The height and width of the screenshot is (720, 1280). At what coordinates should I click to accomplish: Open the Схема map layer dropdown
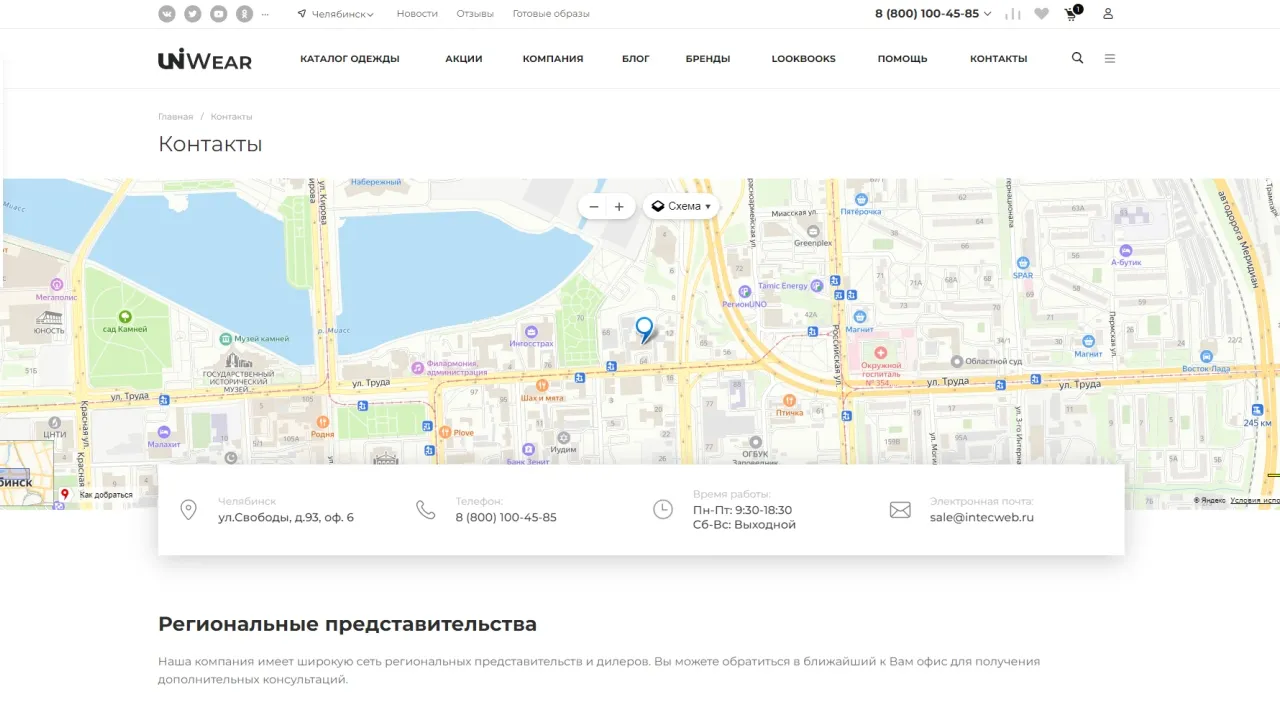[681, 206]
